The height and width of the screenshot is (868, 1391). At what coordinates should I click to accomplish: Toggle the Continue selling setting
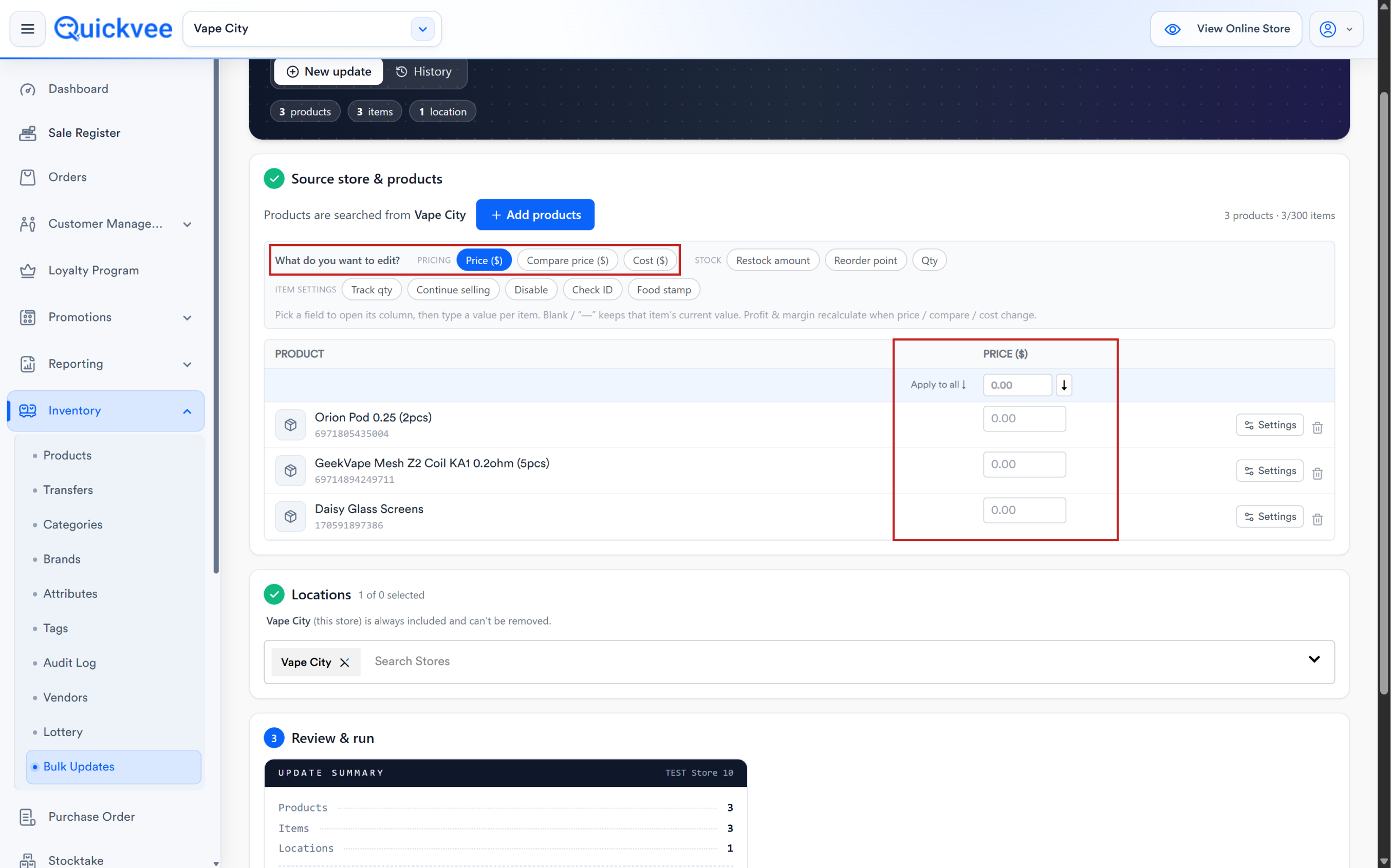pyautogui.click(x=453, y=290)
